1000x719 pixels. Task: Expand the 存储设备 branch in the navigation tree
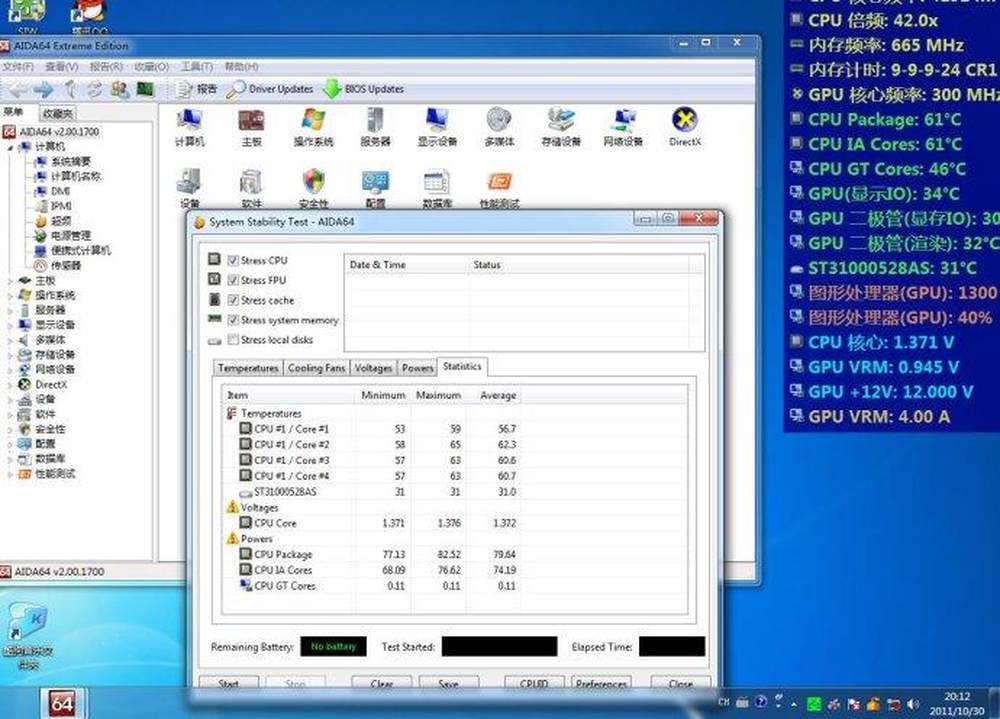click(x=10, y=355)
